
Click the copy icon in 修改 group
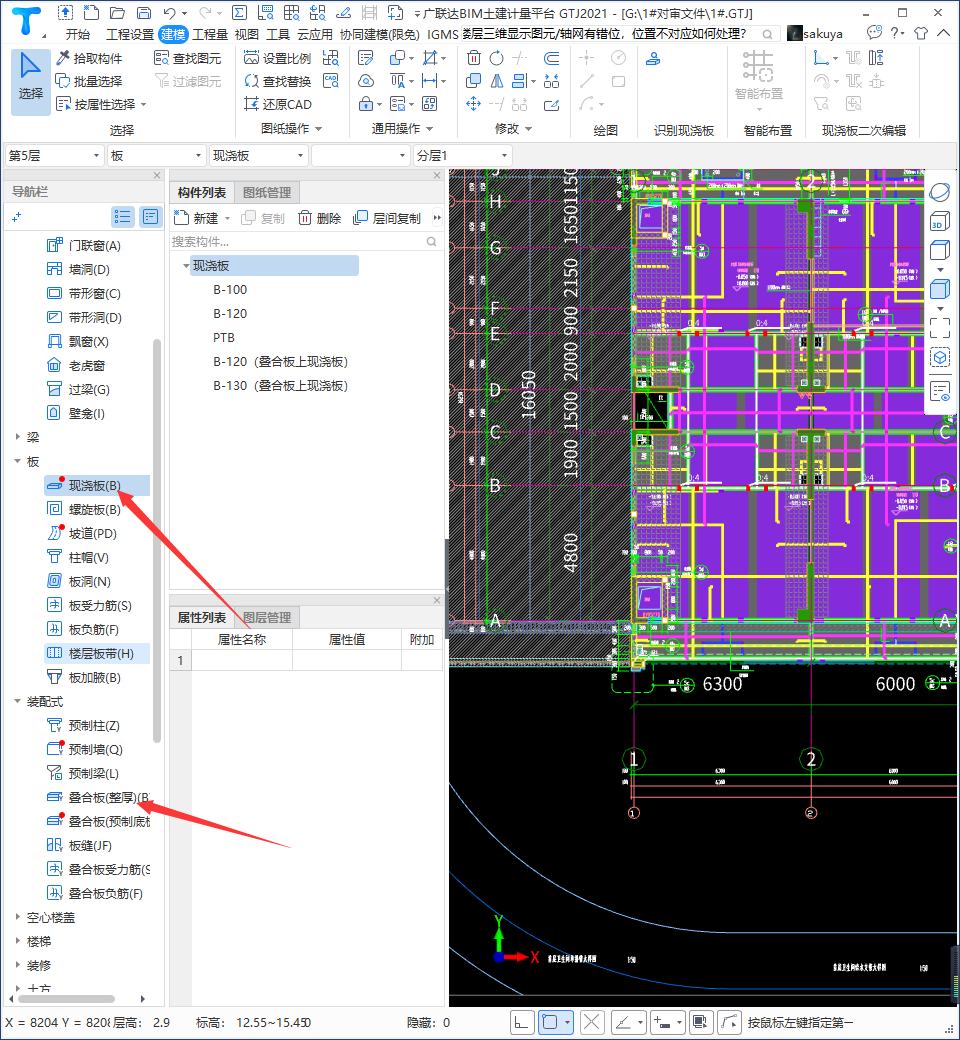pos(474,81)
